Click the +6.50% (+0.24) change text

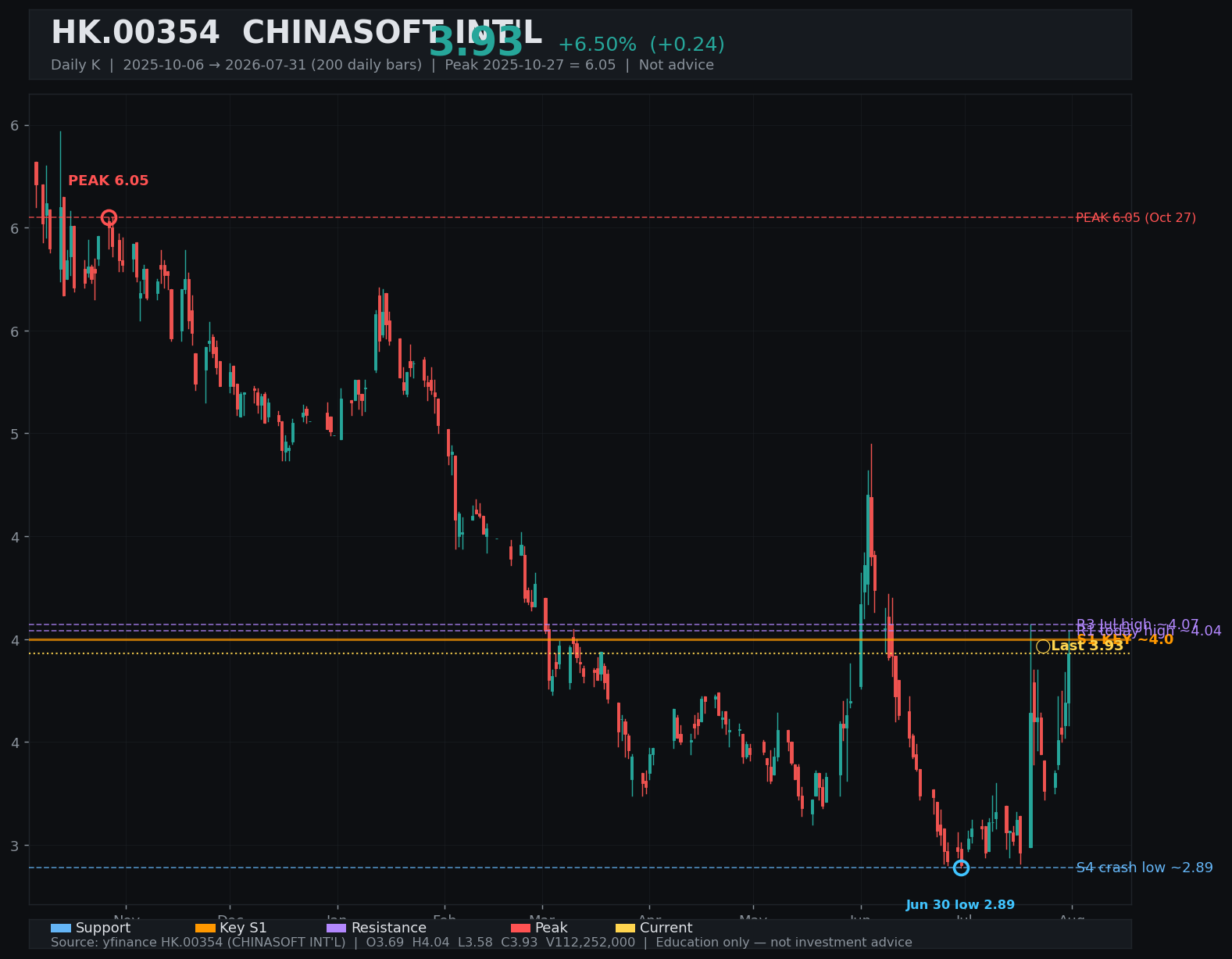pos(641,45)
